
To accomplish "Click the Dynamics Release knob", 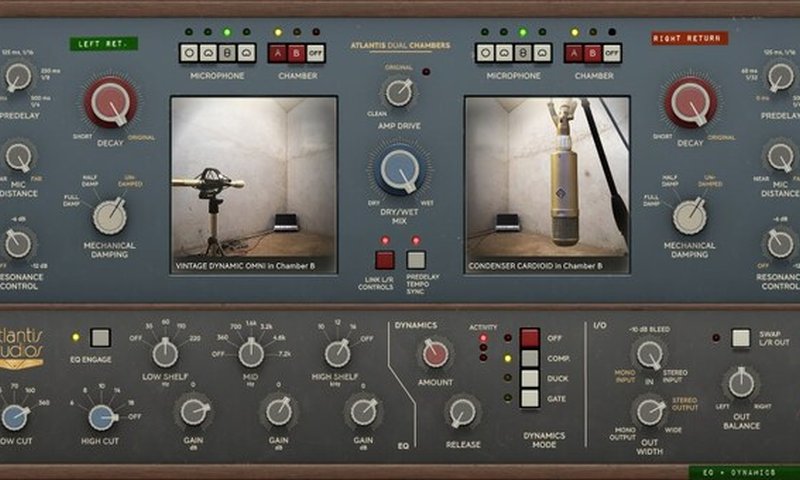I will pos(462,413).
